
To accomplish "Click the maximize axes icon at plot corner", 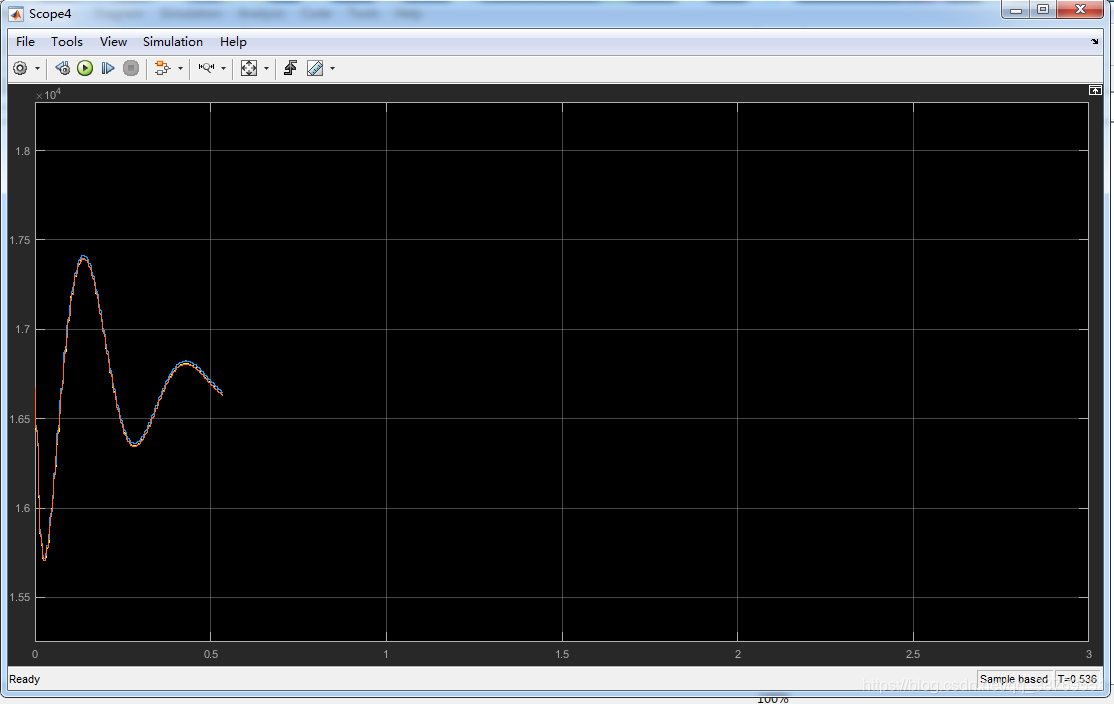I will click(1095, 90).
